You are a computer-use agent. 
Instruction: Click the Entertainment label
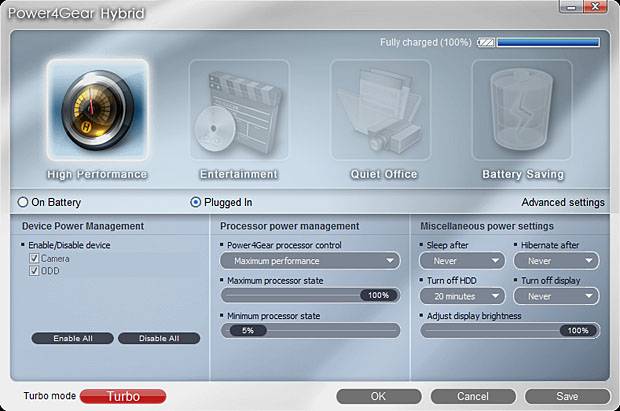click(239, 174)
